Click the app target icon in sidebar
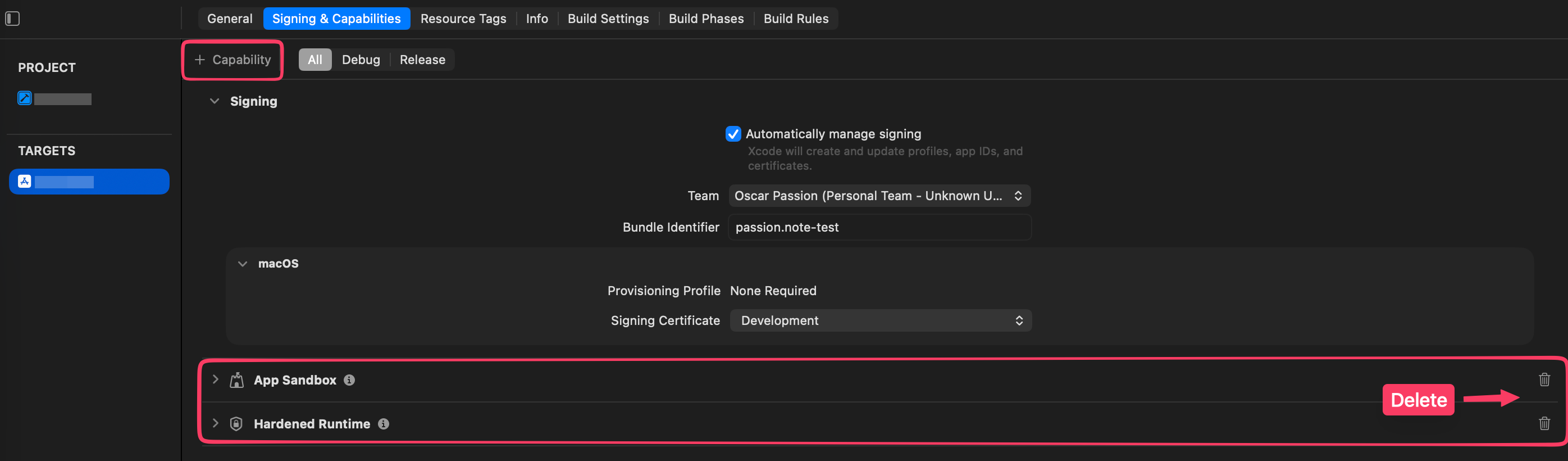Viewport: 1568px width, 461px height. [x=24, y=182]
